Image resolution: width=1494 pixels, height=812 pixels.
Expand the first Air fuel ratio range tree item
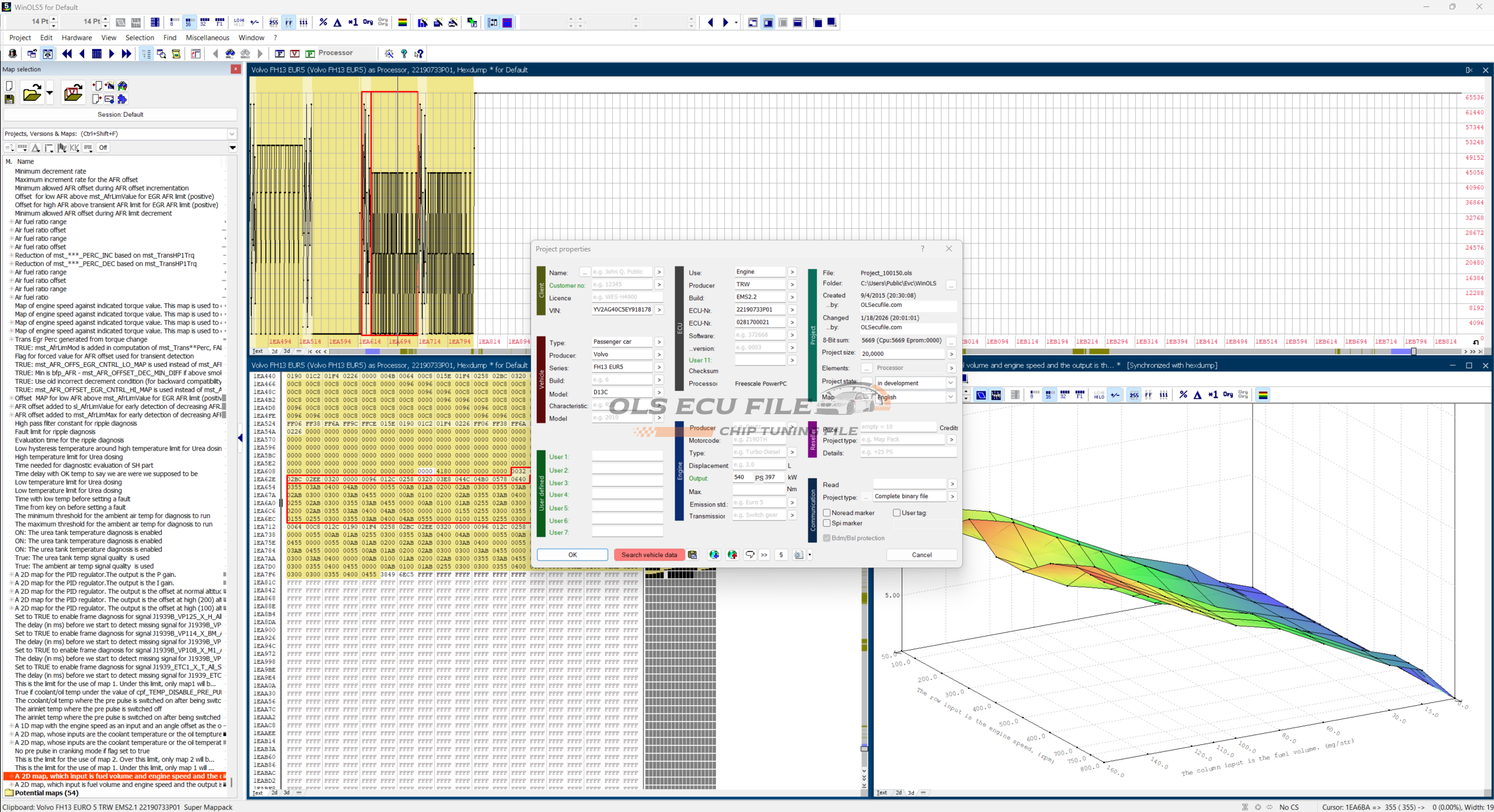(11, 222)
